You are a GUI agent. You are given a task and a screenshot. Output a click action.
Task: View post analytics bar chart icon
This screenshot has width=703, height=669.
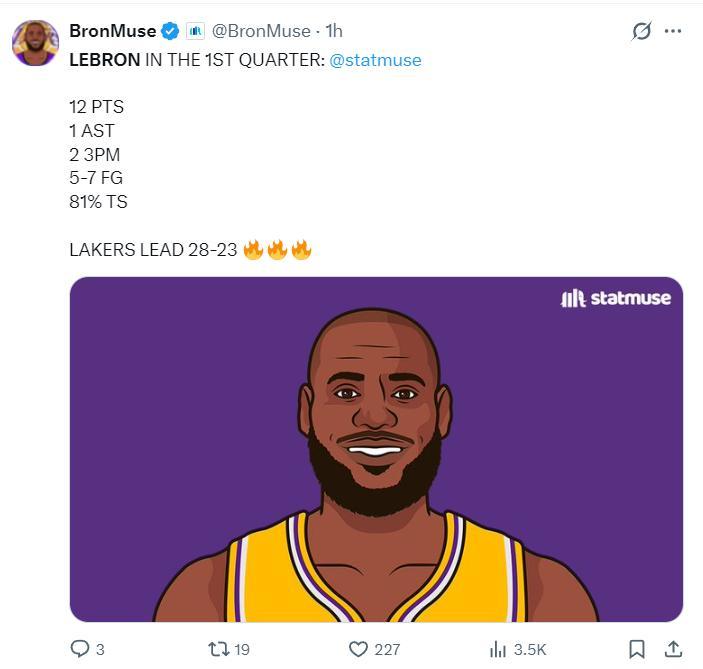click(498, 649)
